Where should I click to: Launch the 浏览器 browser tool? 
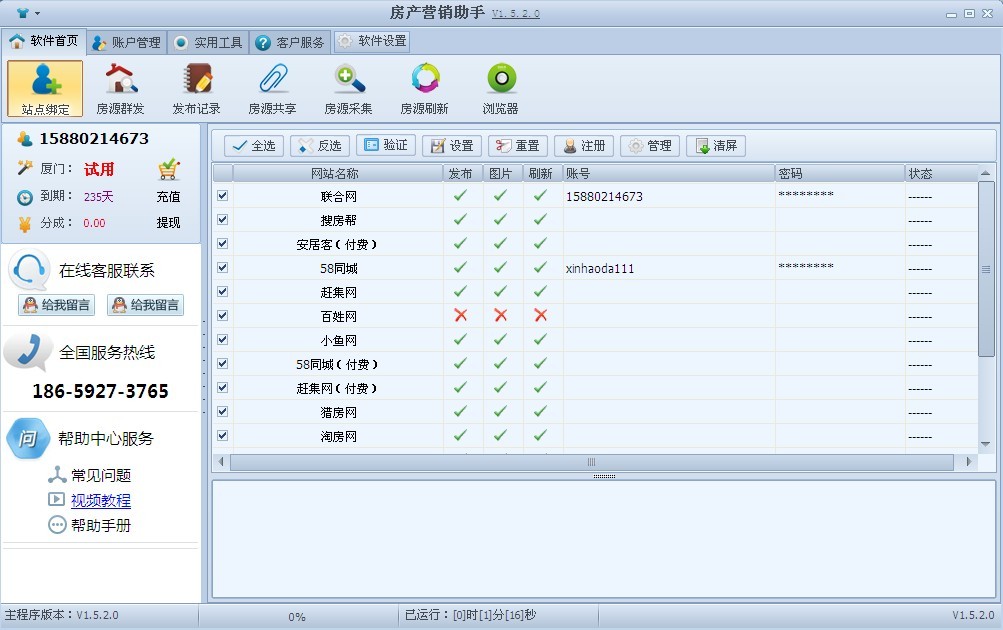tap(500, 88)
